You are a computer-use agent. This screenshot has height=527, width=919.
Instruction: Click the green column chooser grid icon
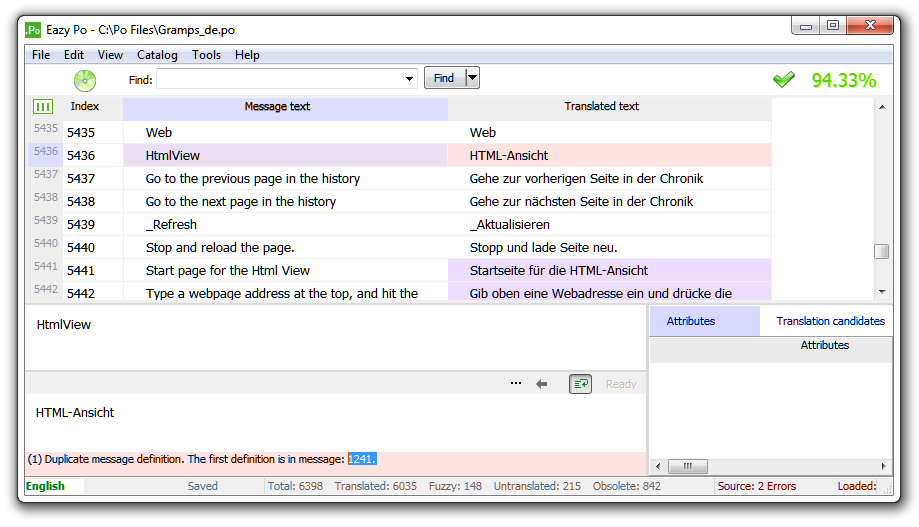tap(43, 106)
